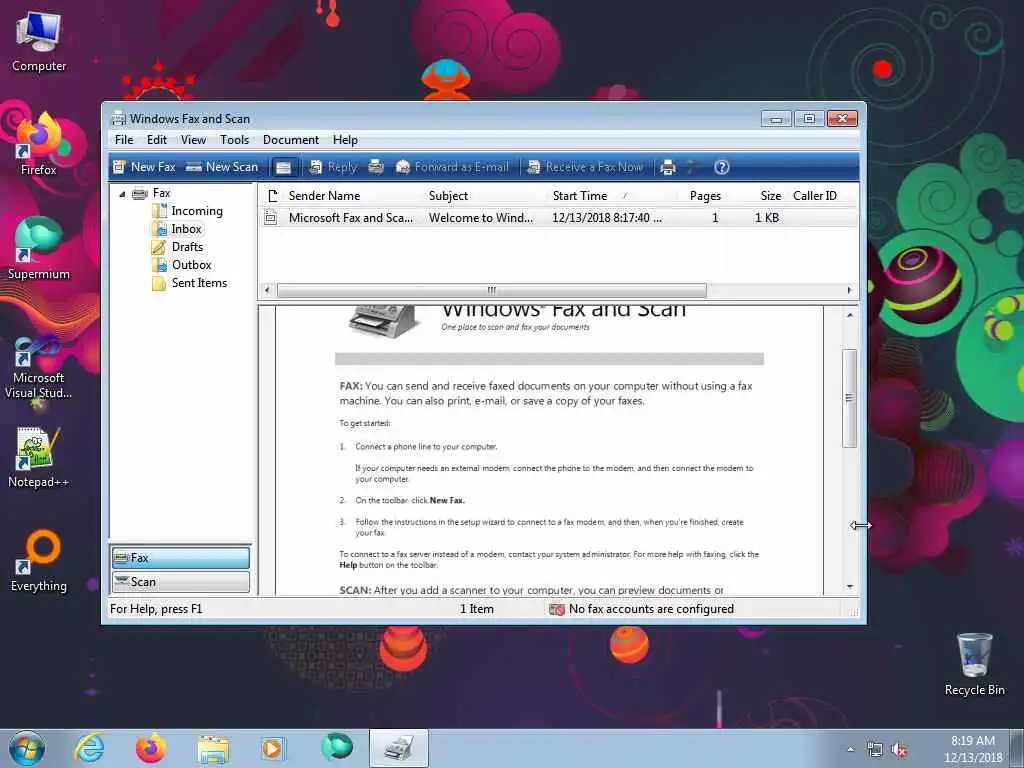
Task: Show hidden tray icons arrow
Action: (x=850, y=750)
